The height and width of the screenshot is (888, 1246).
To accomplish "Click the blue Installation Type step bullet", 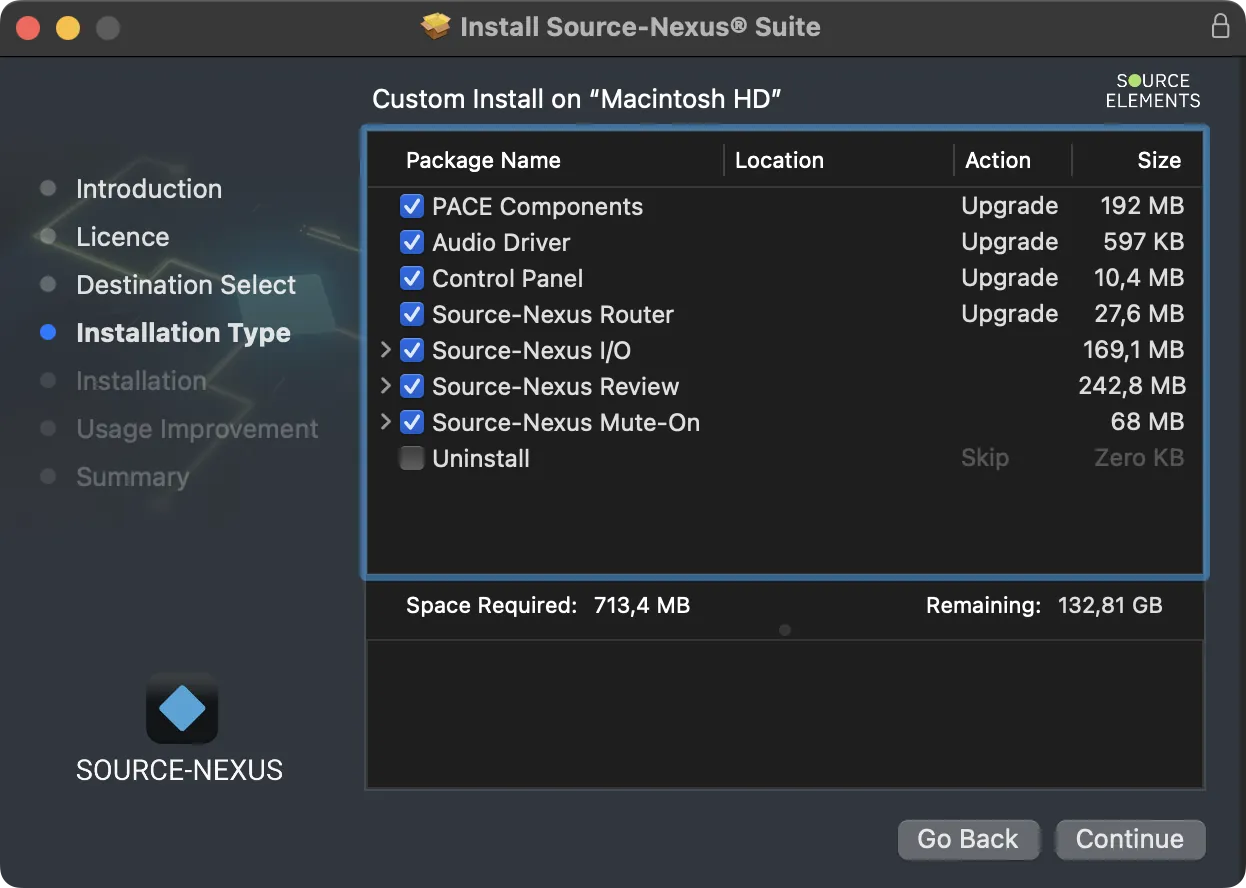I will tap(48, 332).
